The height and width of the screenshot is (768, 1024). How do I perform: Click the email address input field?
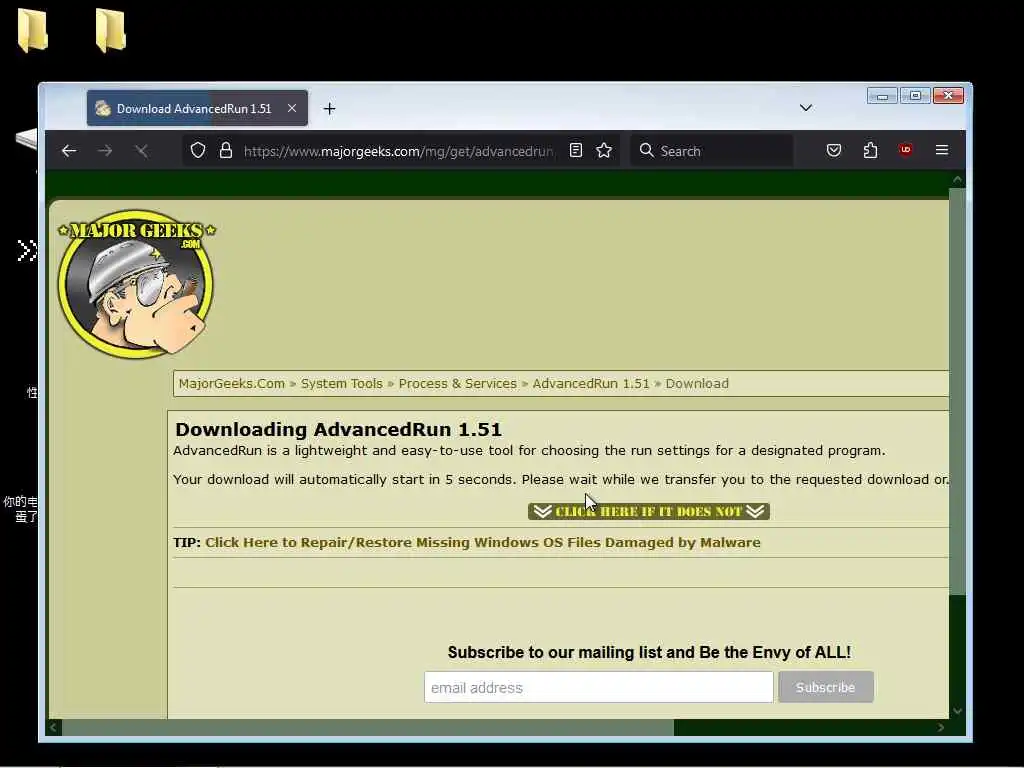(598, 687)
